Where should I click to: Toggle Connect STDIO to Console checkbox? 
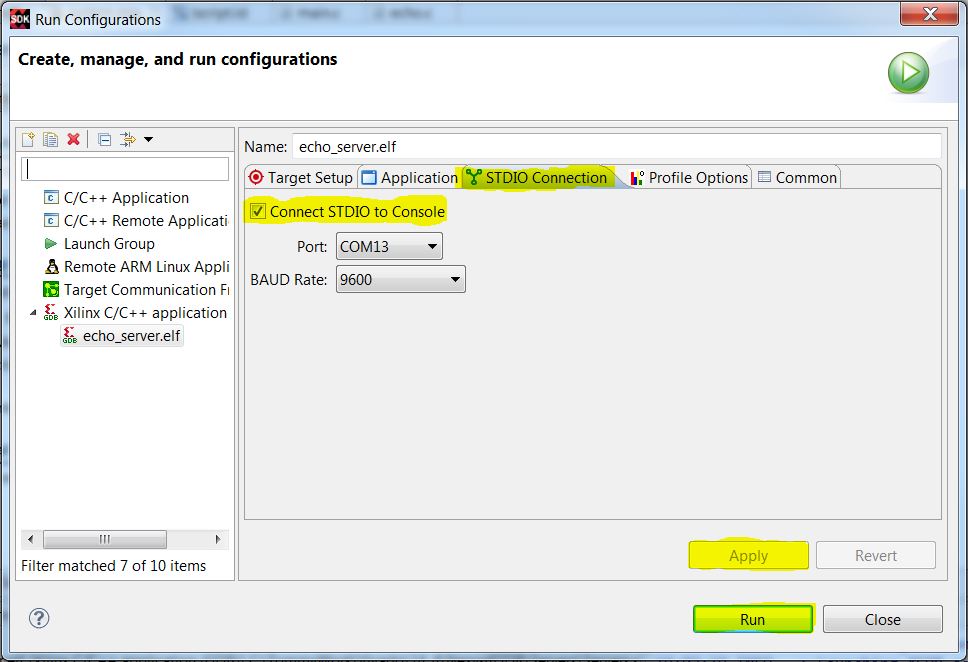(x=258, y=212)
